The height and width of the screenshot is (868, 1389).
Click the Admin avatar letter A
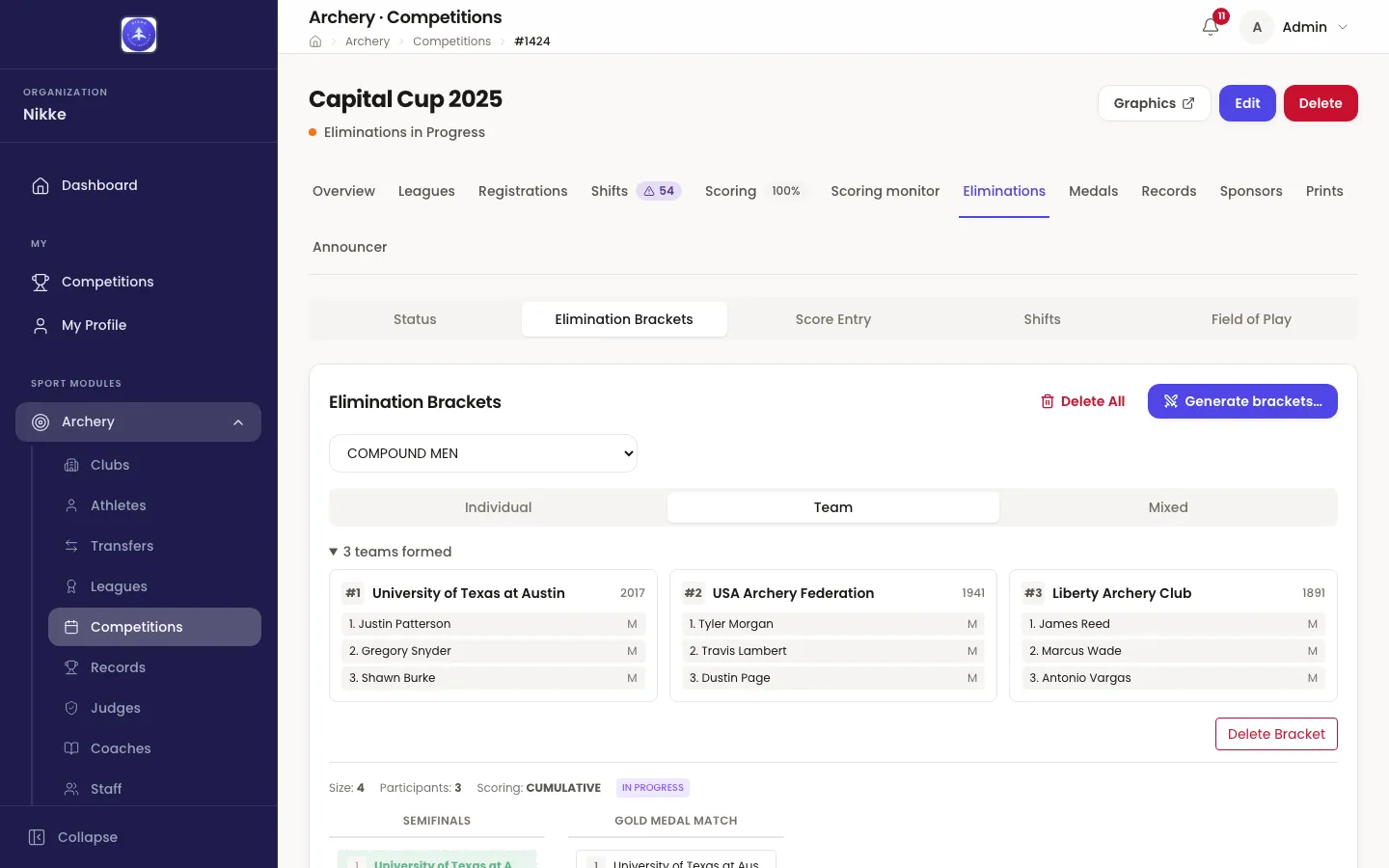pos(1257,27)
